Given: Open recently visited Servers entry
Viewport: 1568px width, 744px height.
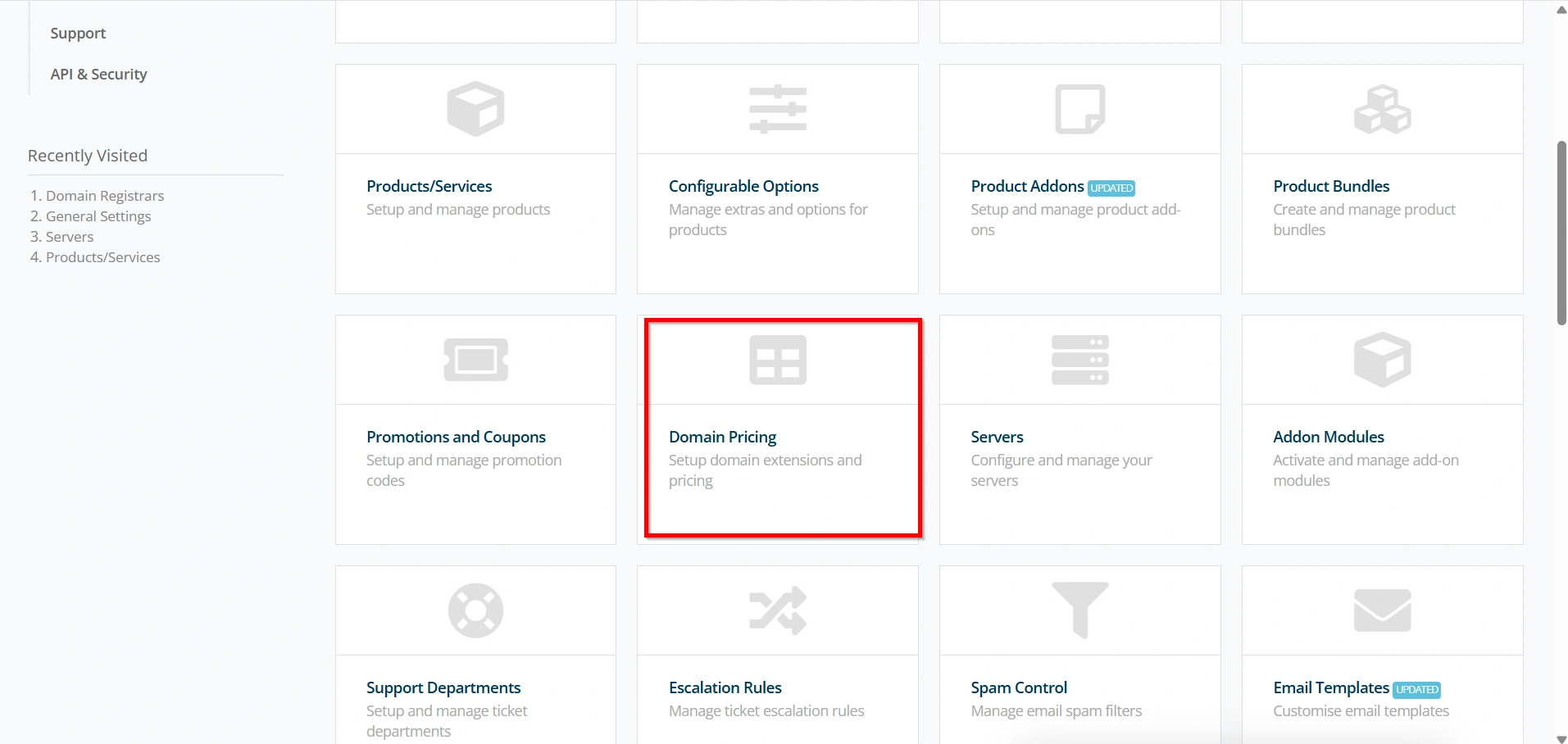Looking at the screenshot, I should [70, 237].
